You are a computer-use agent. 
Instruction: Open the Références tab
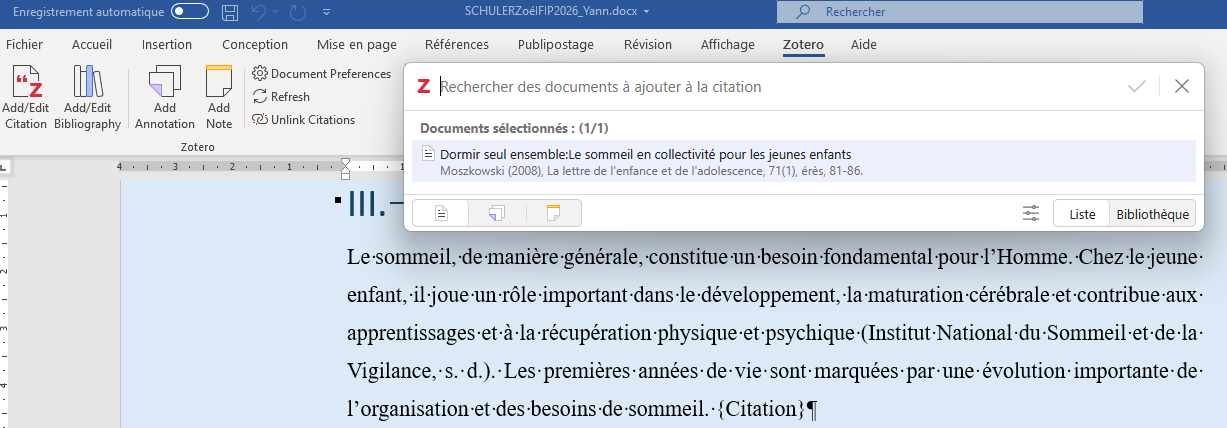[x=457, y=44]
